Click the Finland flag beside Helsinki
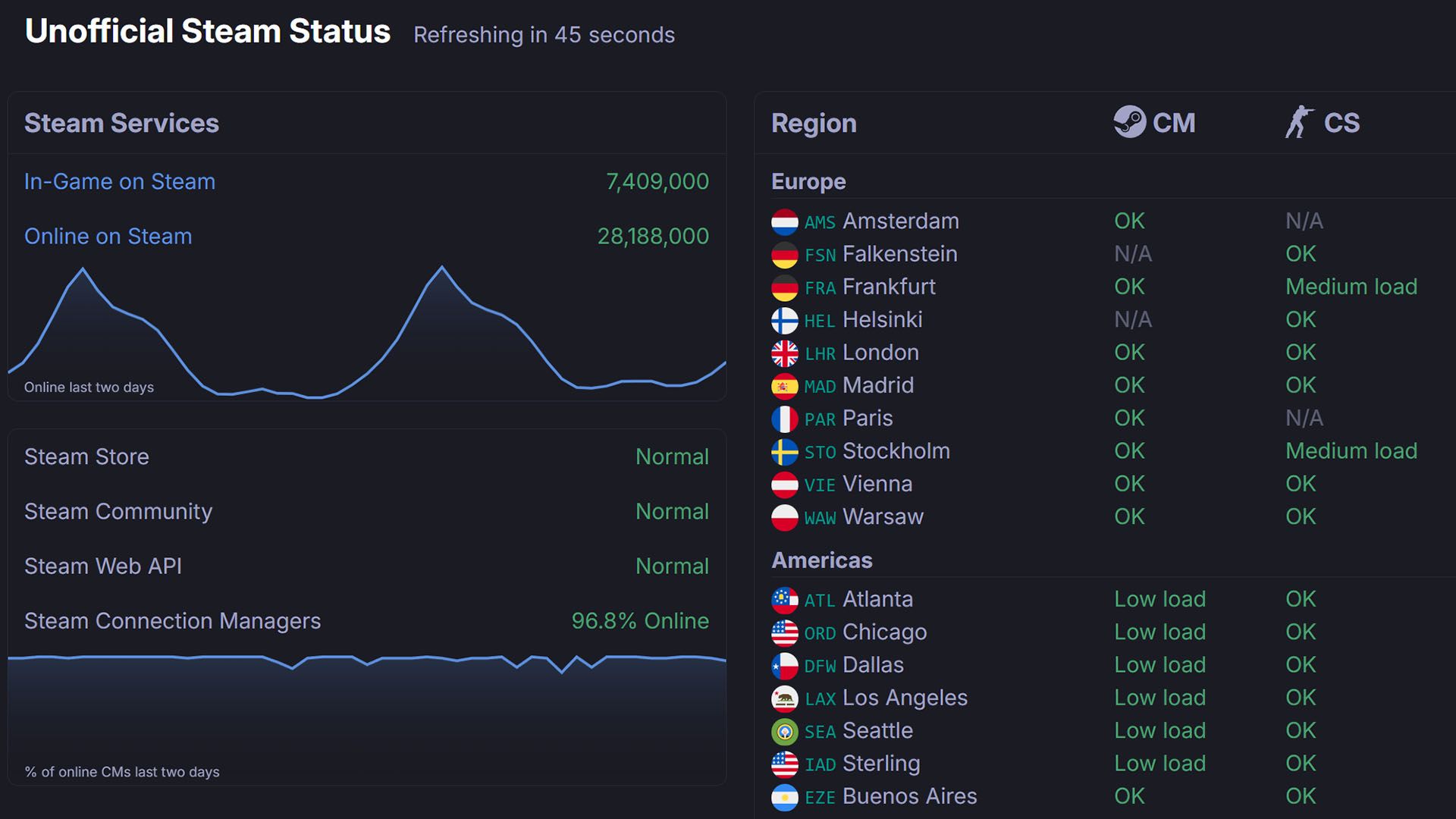Screen dimensions: 1456x819 pos(785,321)
